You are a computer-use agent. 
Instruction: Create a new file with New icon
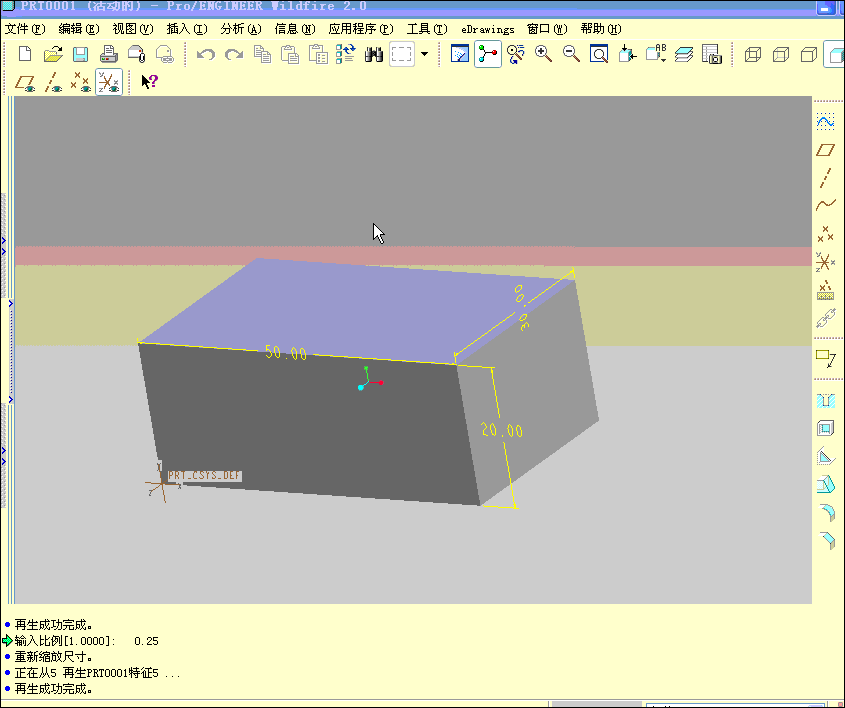[25, 54]
